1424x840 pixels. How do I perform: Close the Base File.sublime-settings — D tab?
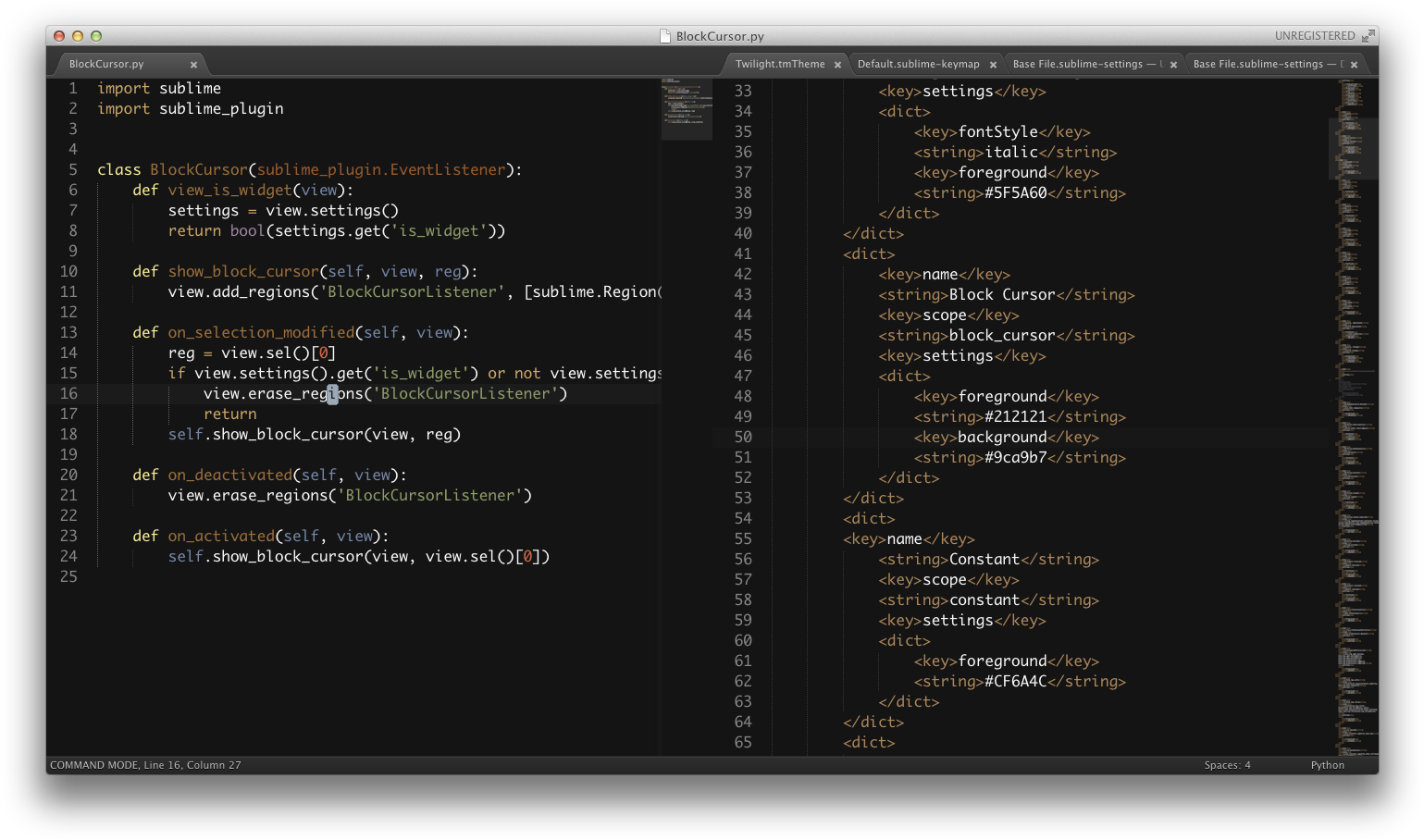tap(1354, 65)
